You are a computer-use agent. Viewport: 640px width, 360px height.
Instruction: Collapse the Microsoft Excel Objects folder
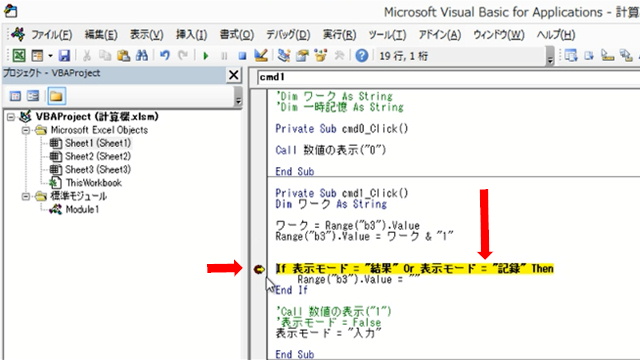point(25,131)
